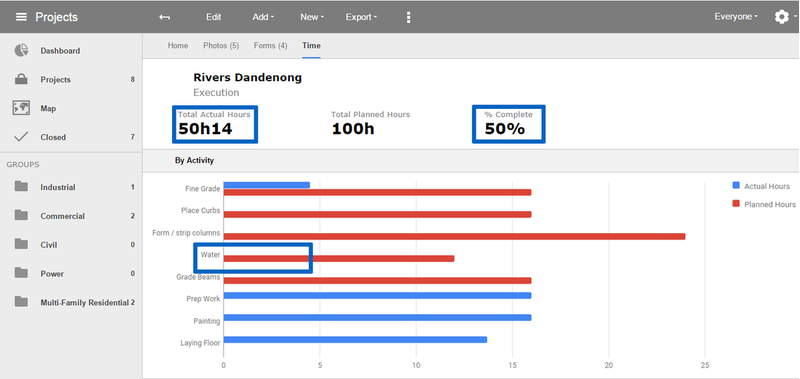Screen dimensions: 800x379
Task: Click the 50h14 total actual hours value
Action: pyautogui.click(x=205, y=129)
